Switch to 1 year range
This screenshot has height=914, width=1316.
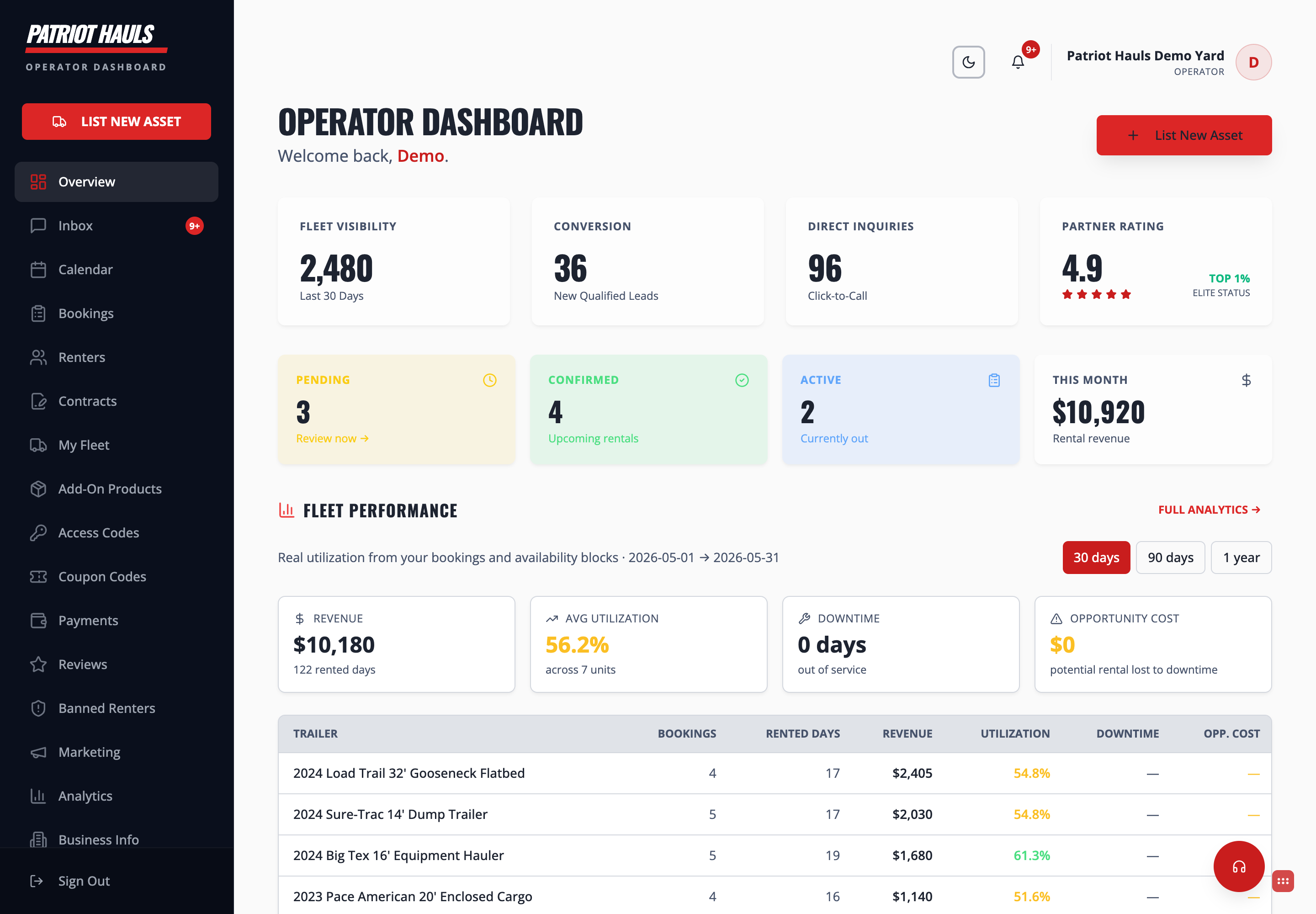1241,558
